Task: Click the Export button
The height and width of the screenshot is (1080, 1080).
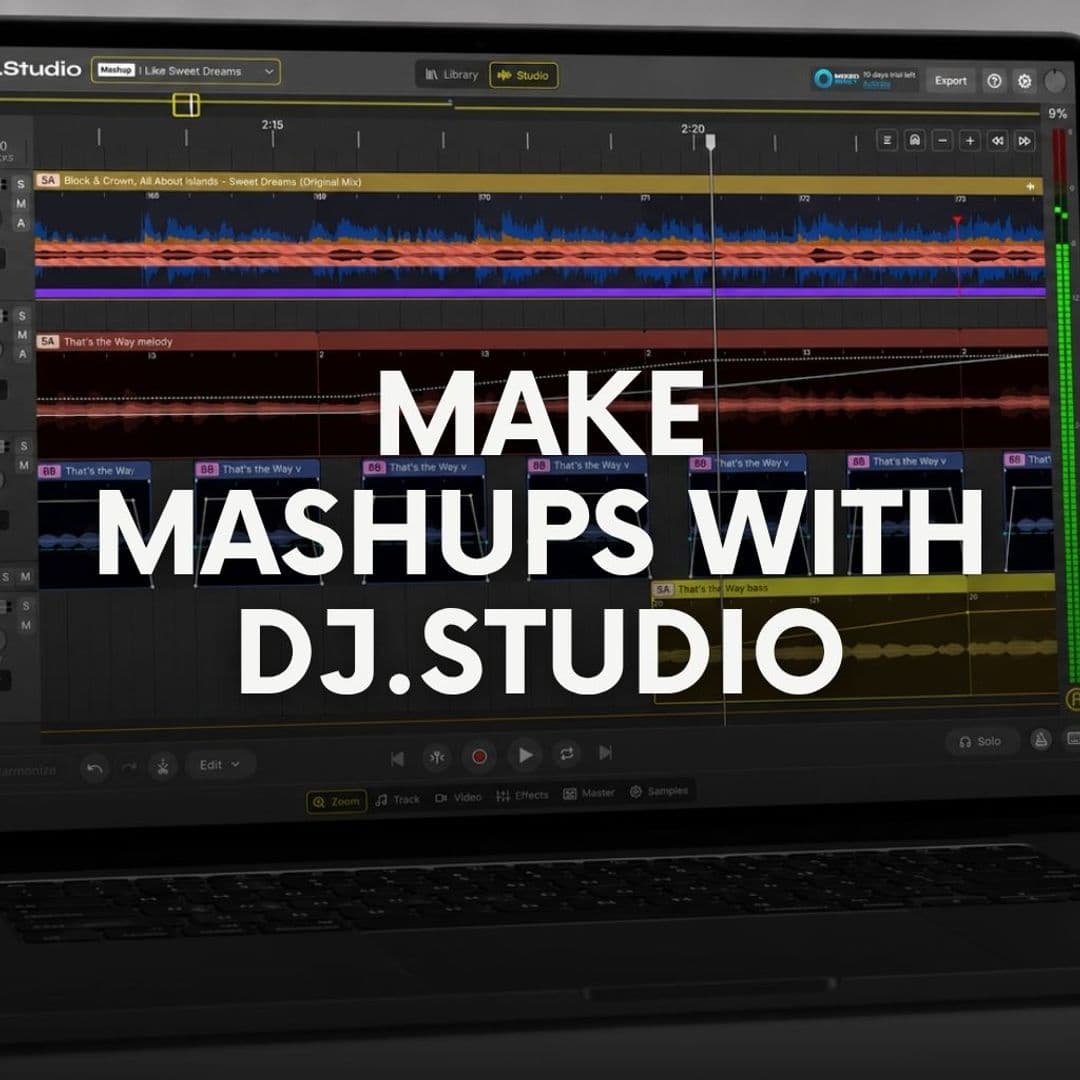Action: click(x=951, y=81)
